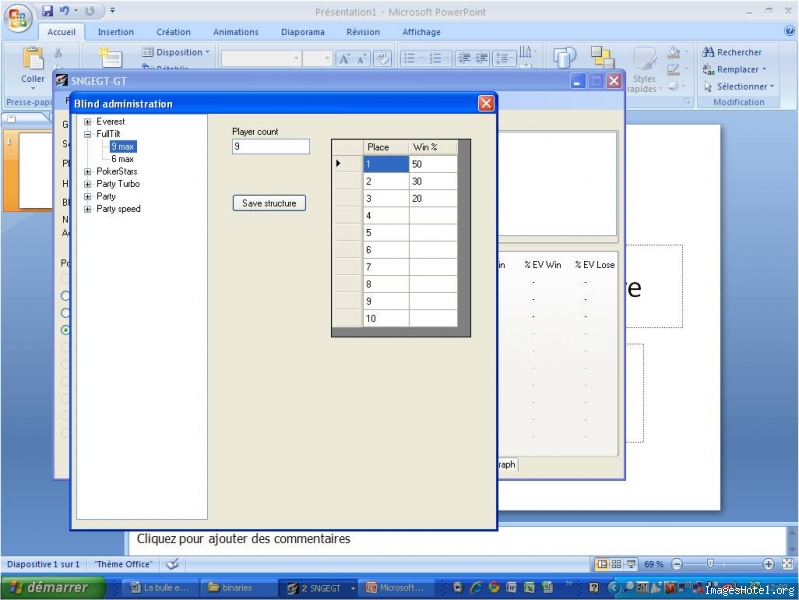Click the spell check icon in status bar

point(173,564)
